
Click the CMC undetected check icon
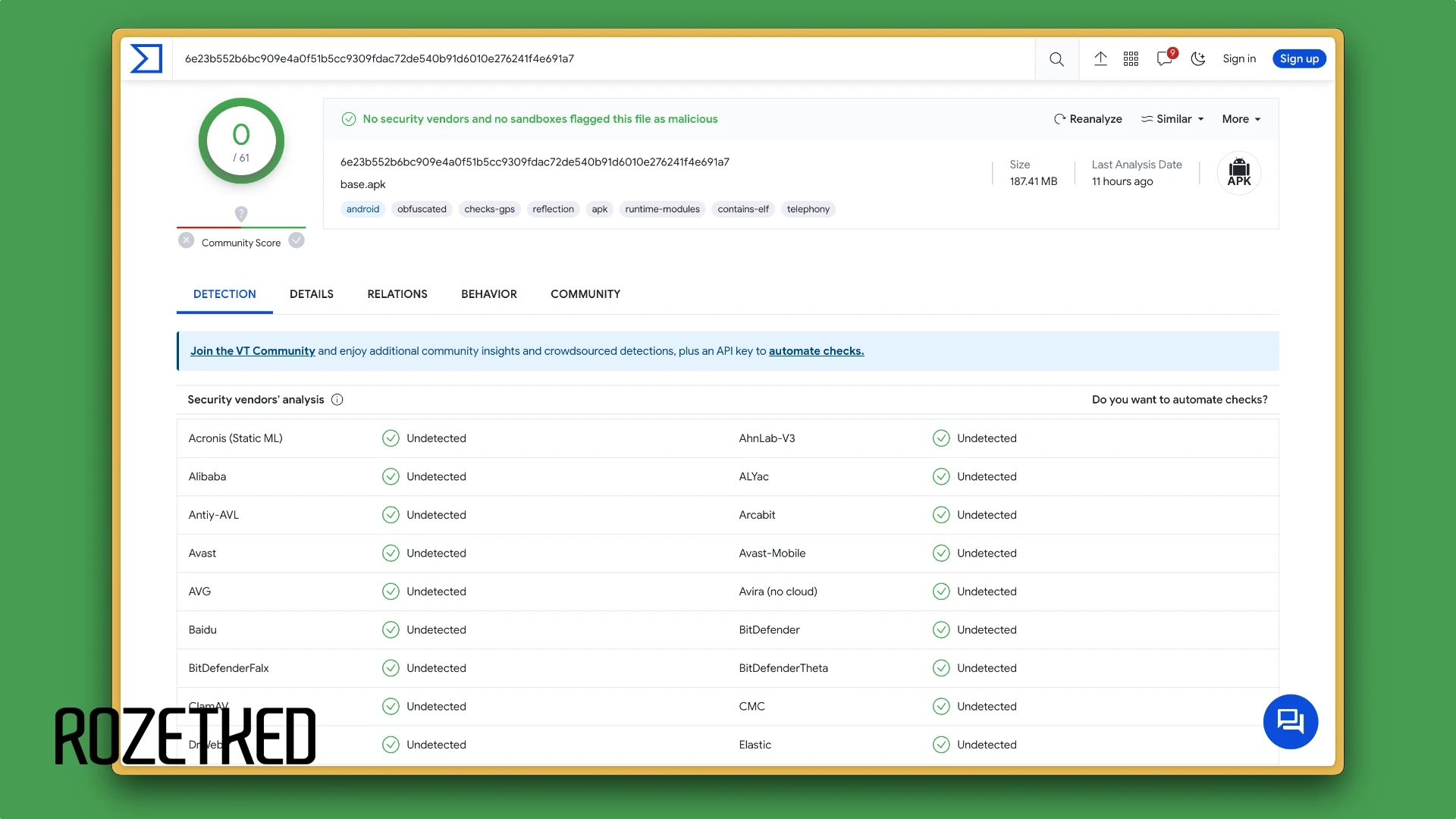tap(941, 706)
